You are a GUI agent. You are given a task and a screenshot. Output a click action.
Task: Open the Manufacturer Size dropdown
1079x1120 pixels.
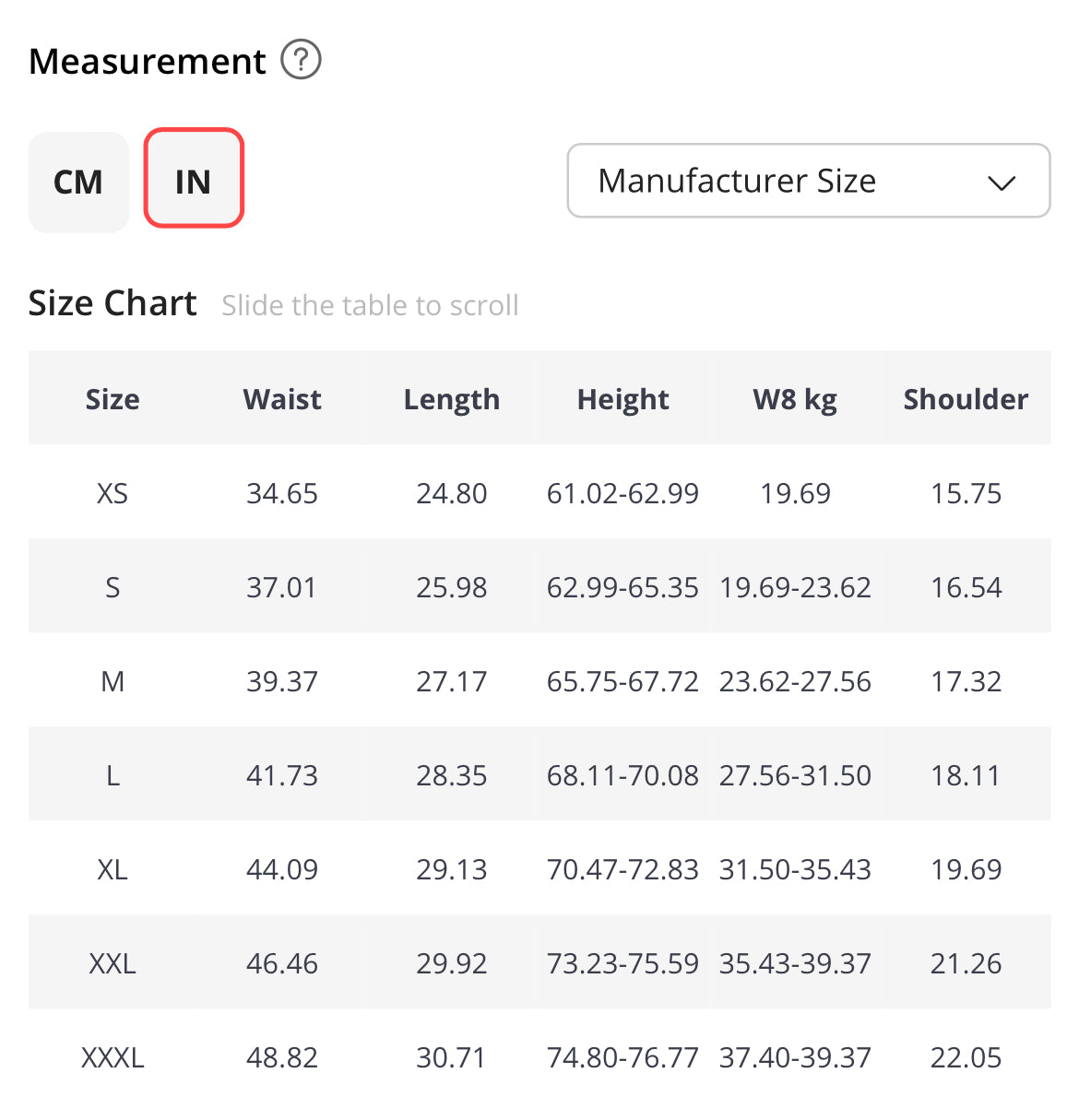(x=808, y=181)
